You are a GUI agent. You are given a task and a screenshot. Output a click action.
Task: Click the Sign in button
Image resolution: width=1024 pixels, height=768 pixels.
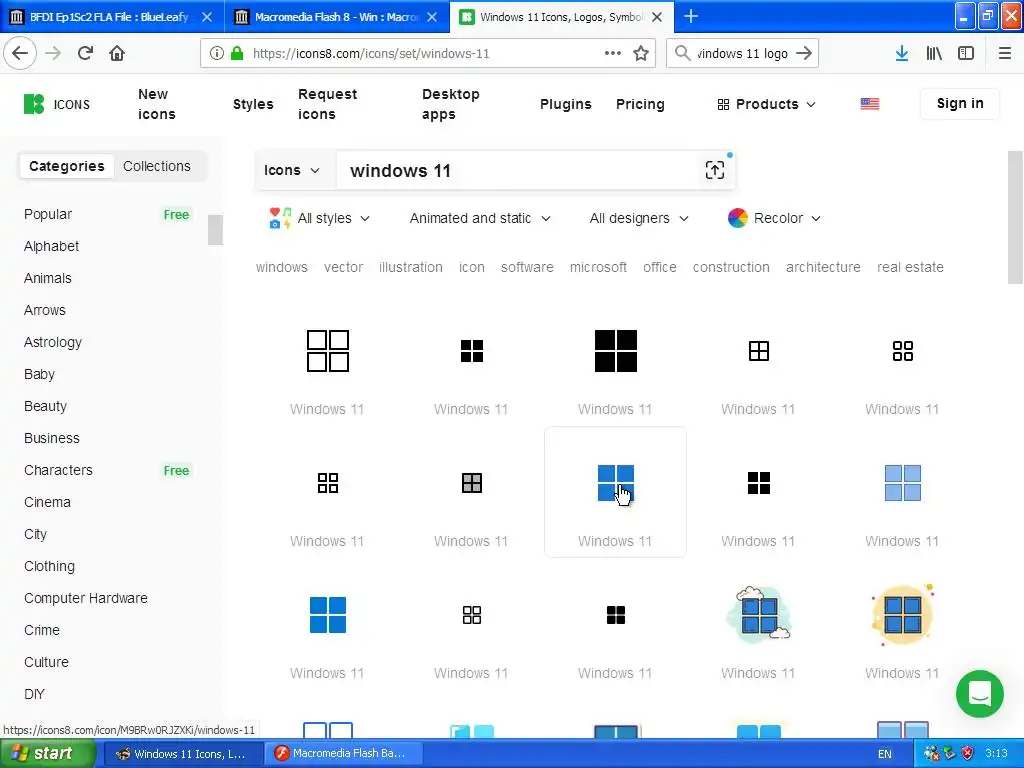pos(959,103)
